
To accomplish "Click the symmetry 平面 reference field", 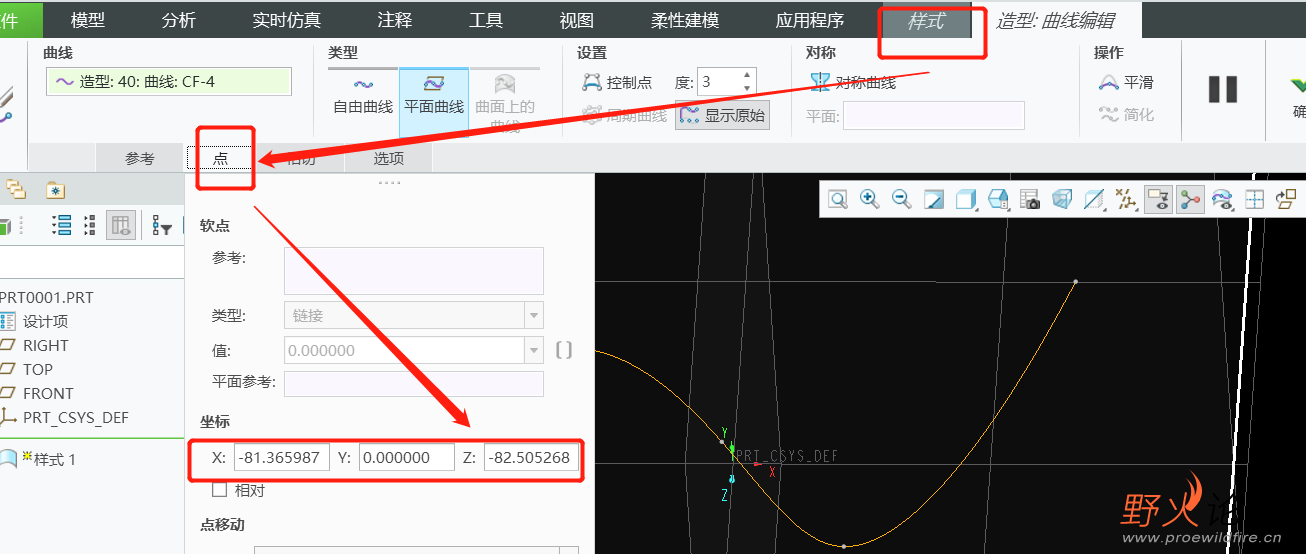I will pyautogui.click(x=933, y=115).
